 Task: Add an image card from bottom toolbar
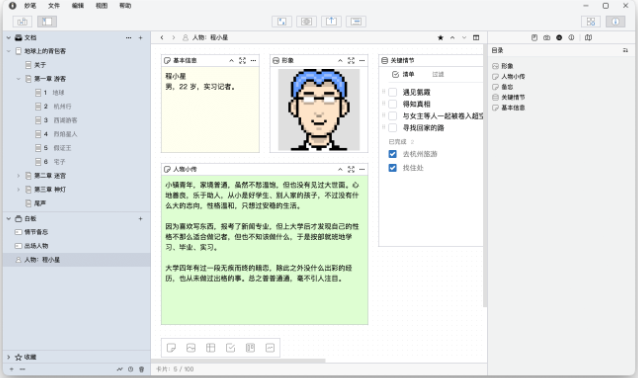point(191,348)
